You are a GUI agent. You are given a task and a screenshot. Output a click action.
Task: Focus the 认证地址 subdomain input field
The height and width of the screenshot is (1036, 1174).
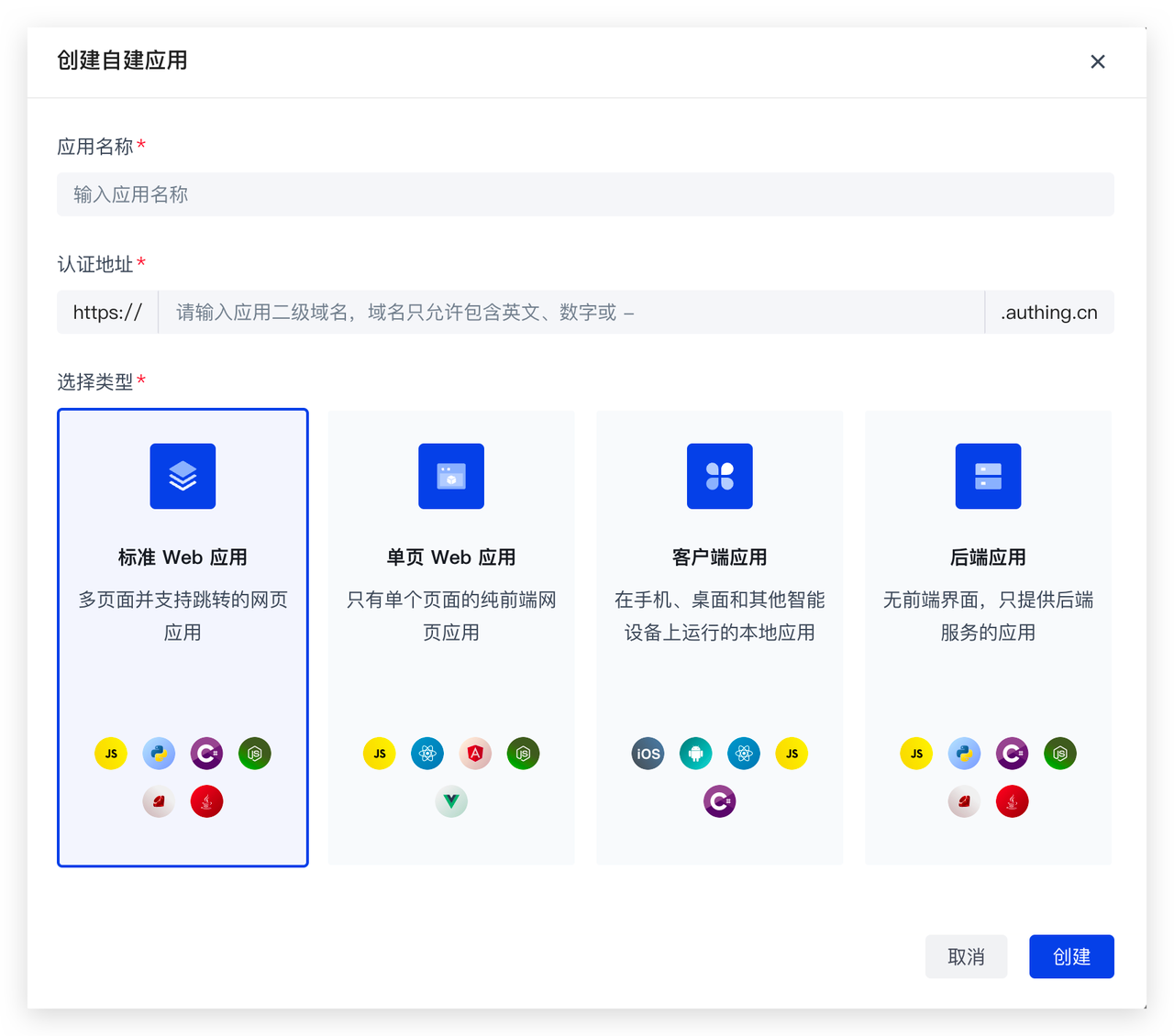point(570,313)
